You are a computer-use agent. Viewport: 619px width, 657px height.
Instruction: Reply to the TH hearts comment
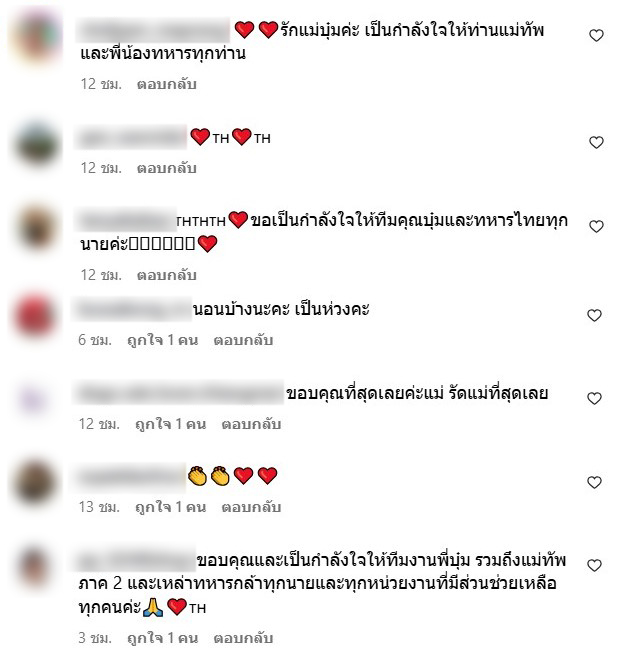[x=167, y=168]
